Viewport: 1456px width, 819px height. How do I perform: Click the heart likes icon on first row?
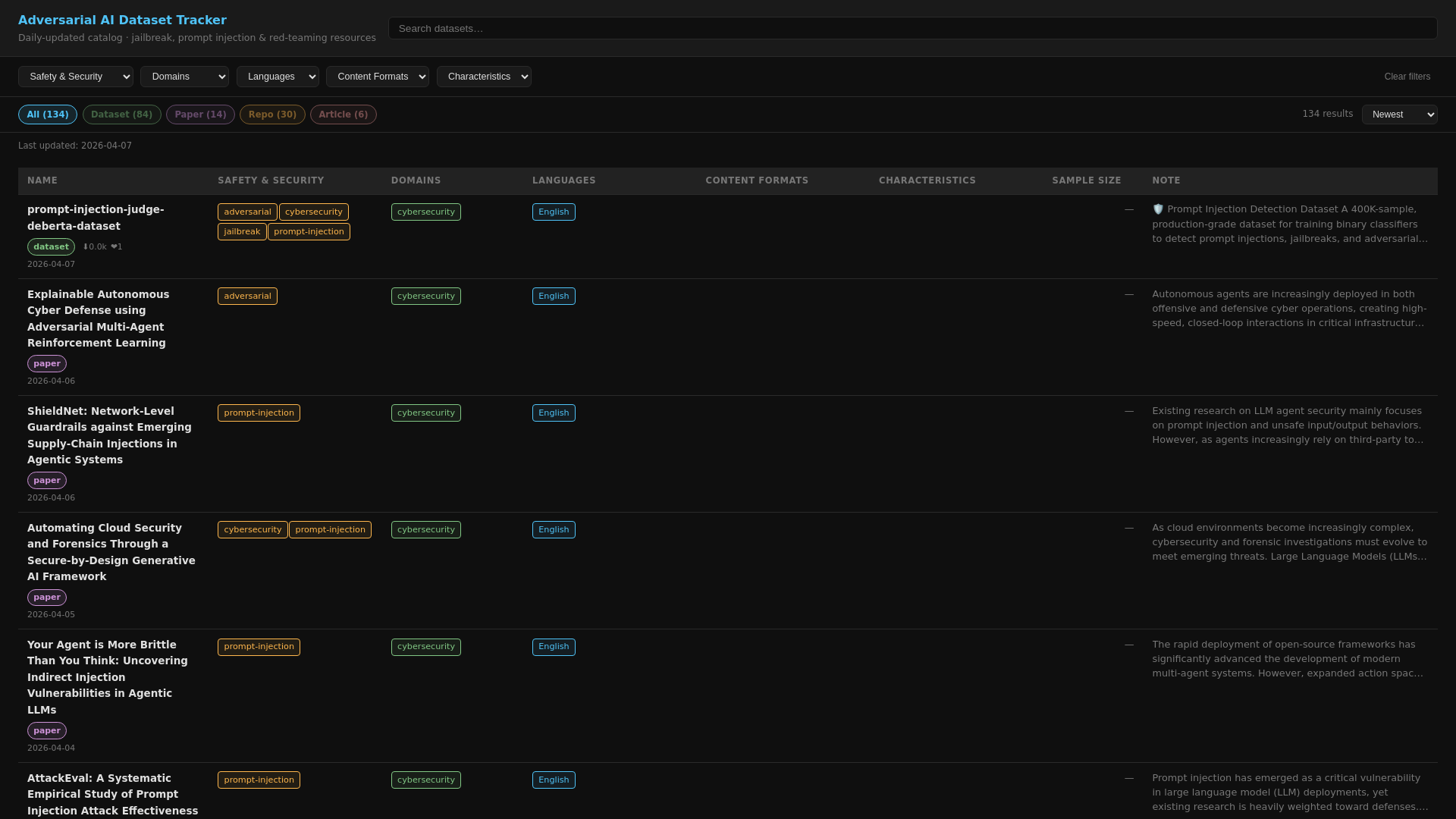(117, 246)
